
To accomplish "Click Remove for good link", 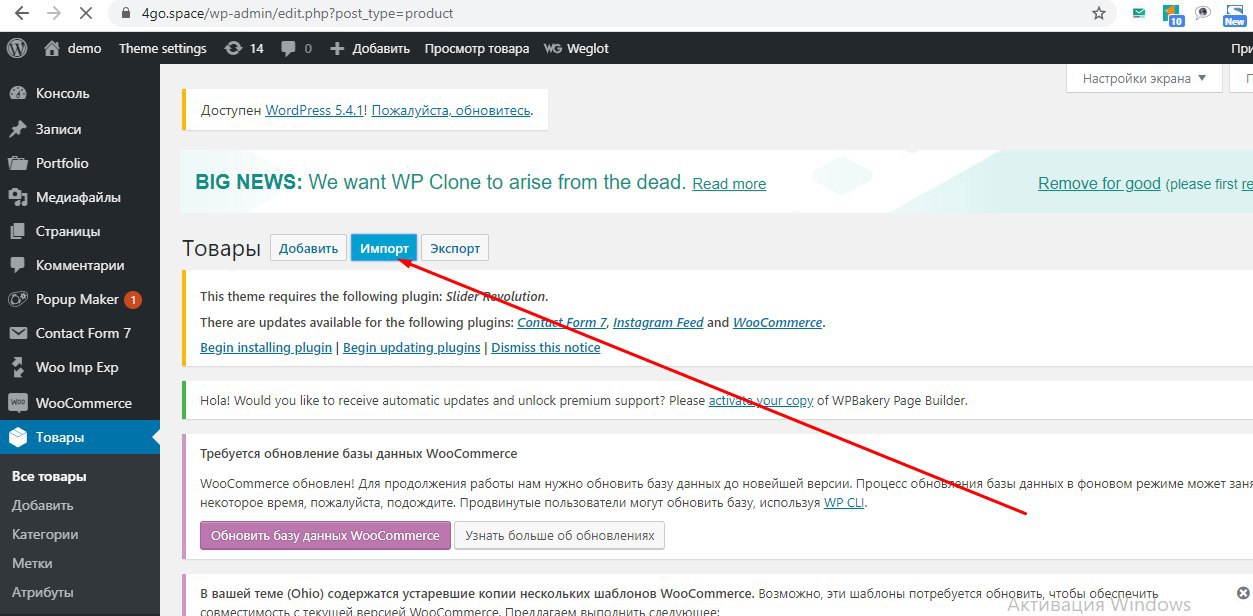I will point(1099,183).
